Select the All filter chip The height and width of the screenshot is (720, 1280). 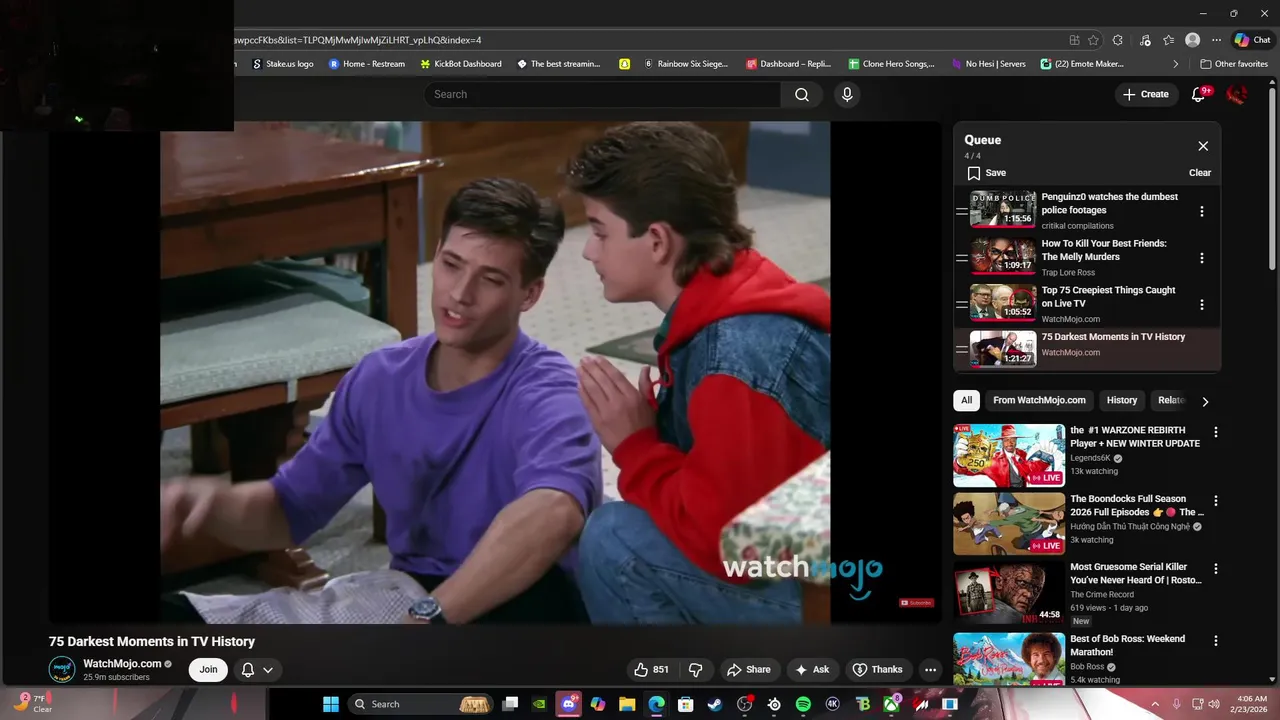(x=966, y=400)
